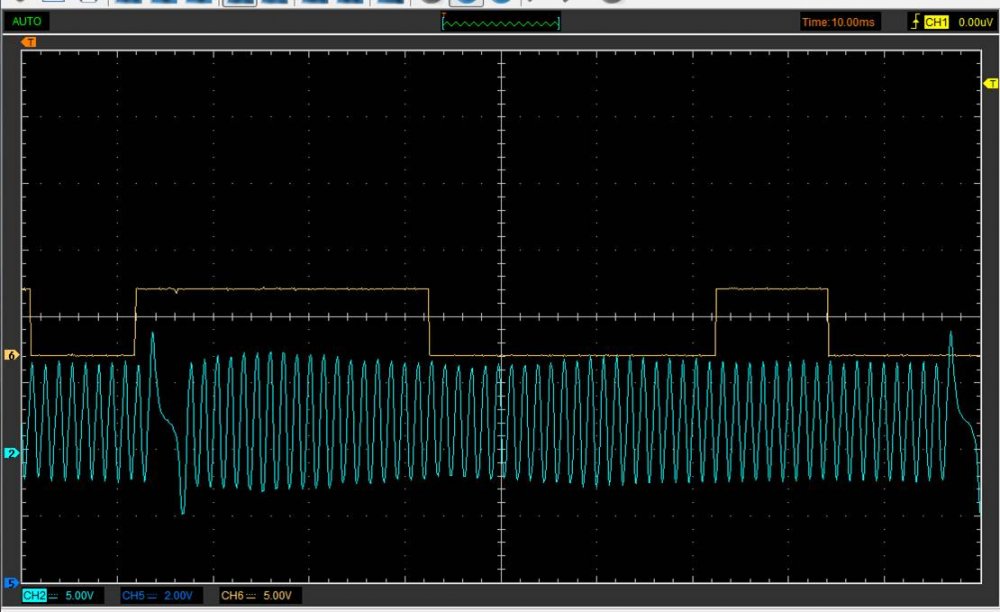
Task: Click the channel 6 ground level marker
Action: click(12, 355)
